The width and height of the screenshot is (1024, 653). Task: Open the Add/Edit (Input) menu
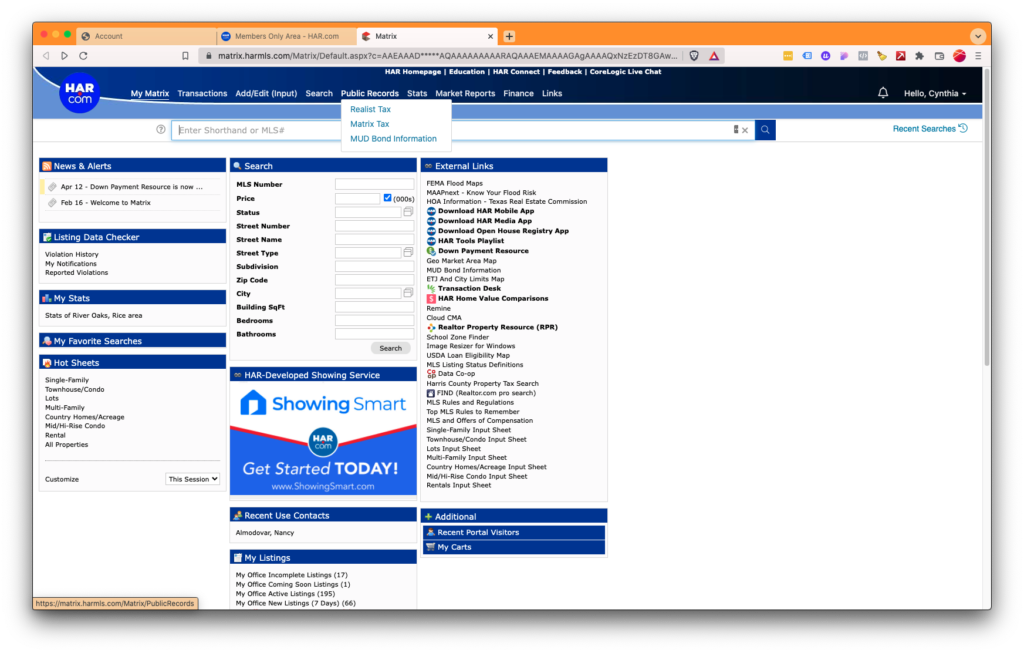(266, 93)
